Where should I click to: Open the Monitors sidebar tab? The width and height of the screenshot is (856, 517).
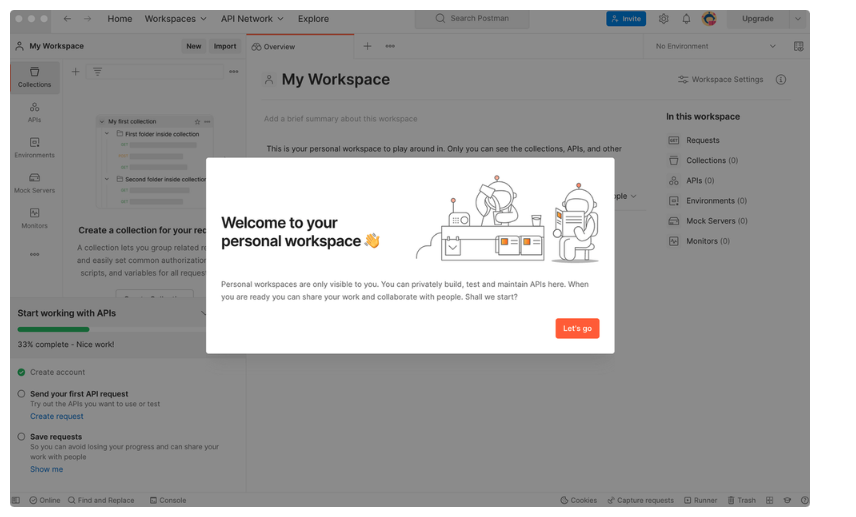point(34,218)
